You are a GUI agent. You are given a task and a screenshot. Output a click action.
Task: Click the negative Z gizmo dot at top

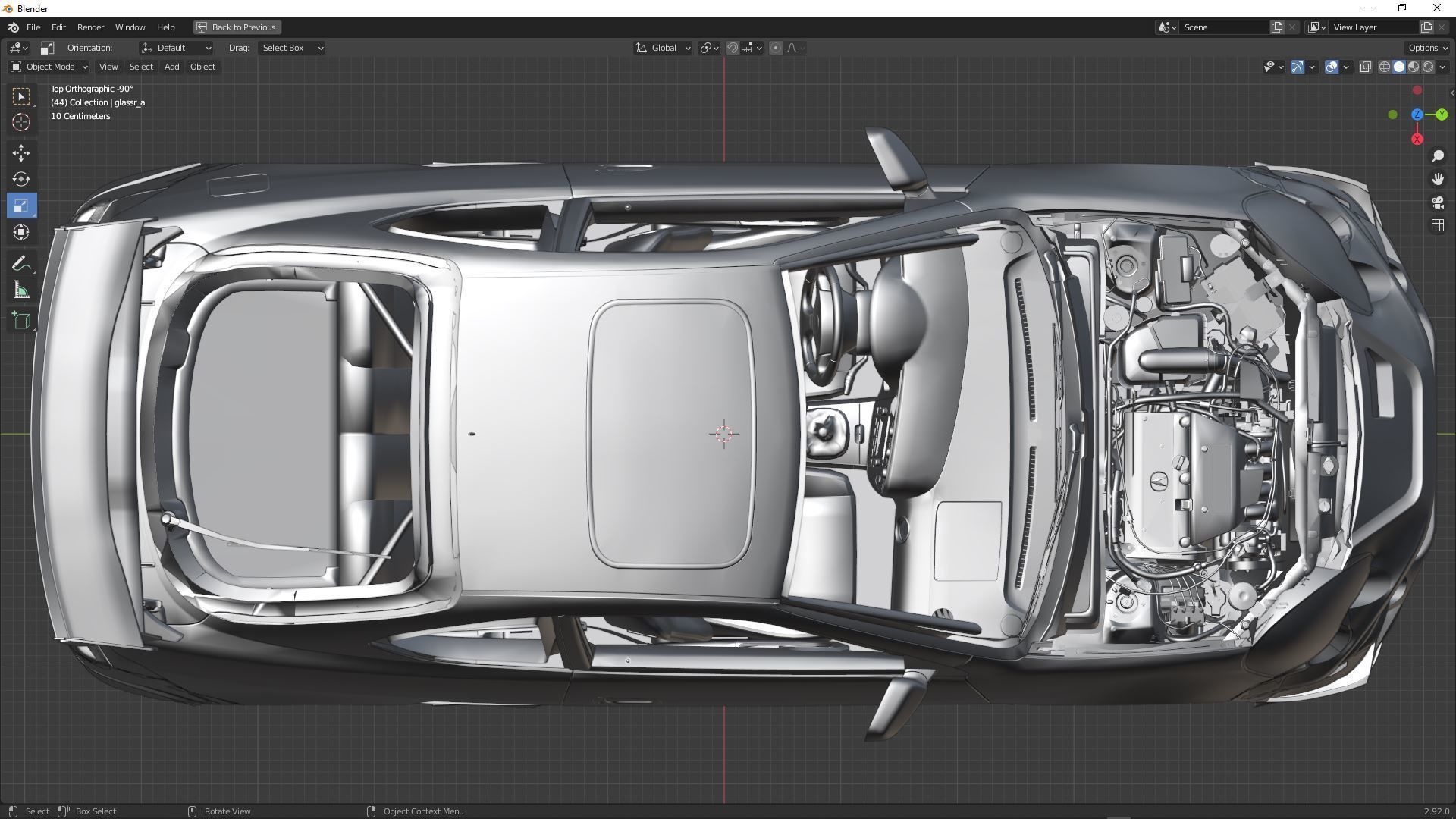tap(1417, 90)
